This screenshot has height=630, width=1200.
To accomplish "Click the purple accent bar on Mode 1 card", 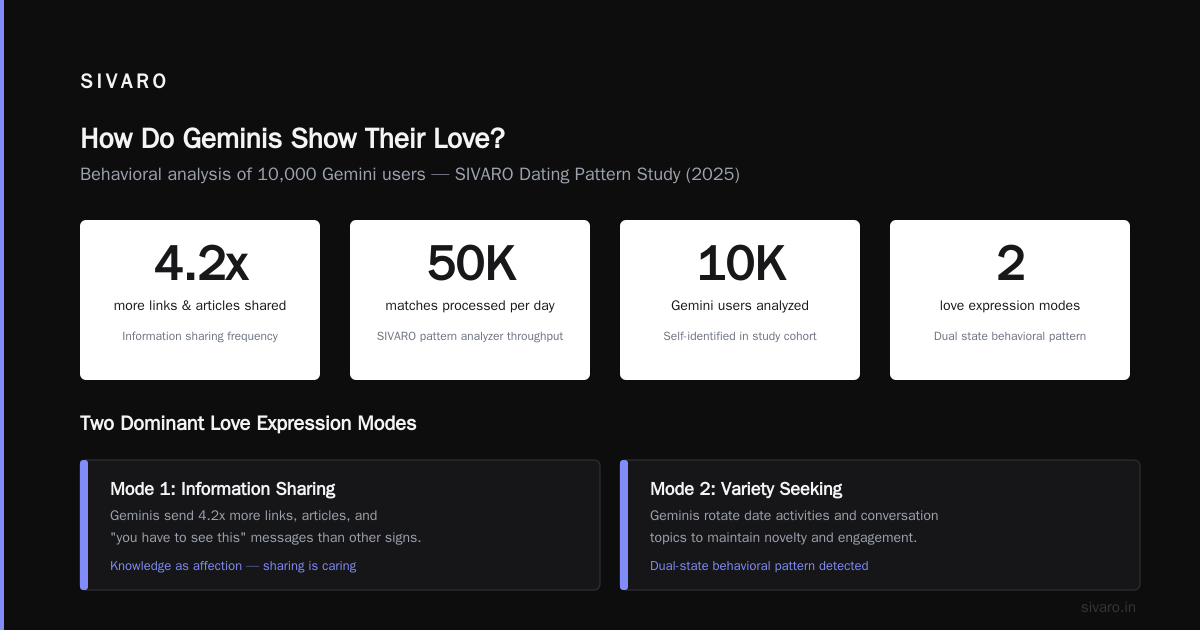I will tap(84, 525).
